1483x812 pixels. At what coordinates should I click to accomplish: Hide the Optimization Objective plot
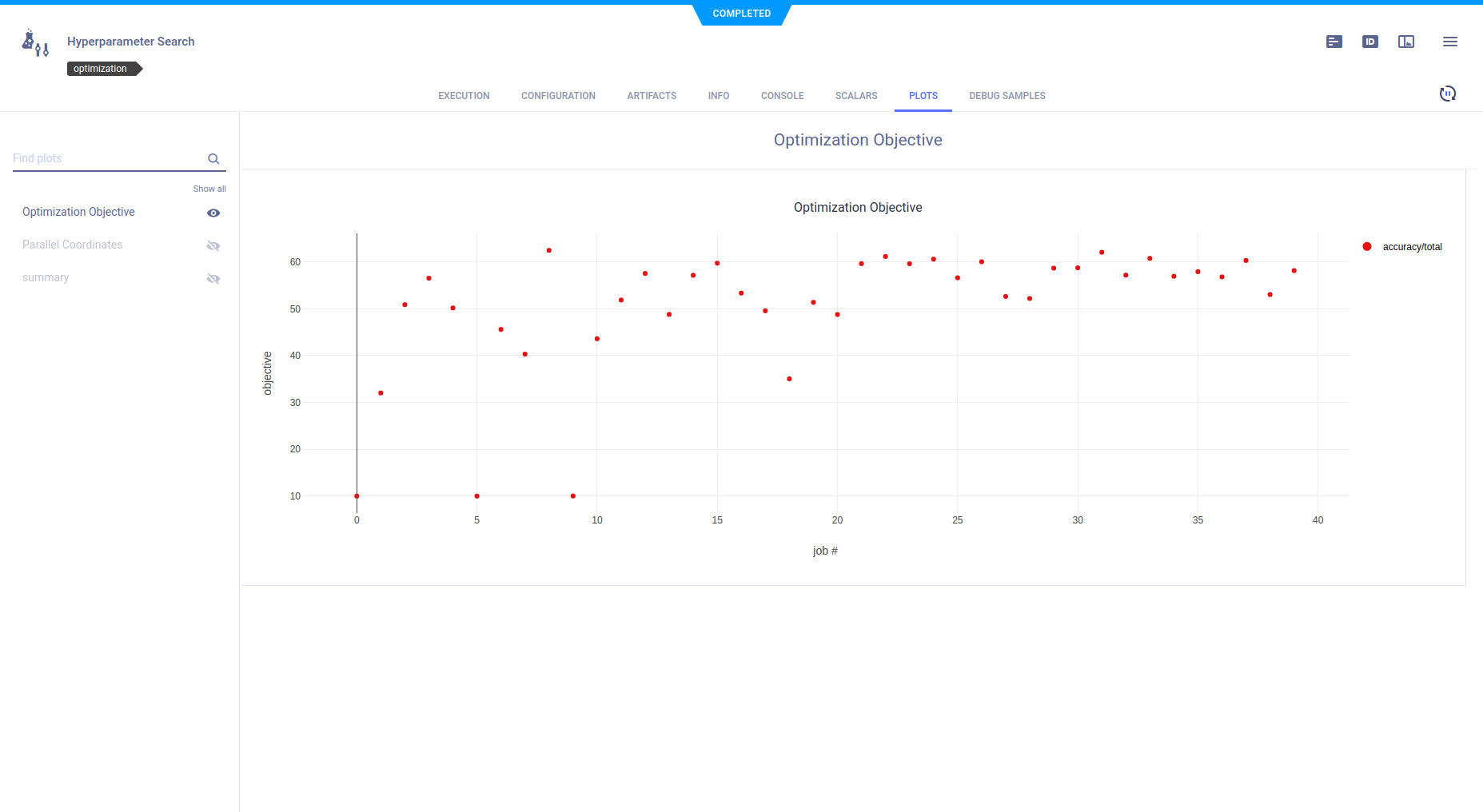pos(213,213)
